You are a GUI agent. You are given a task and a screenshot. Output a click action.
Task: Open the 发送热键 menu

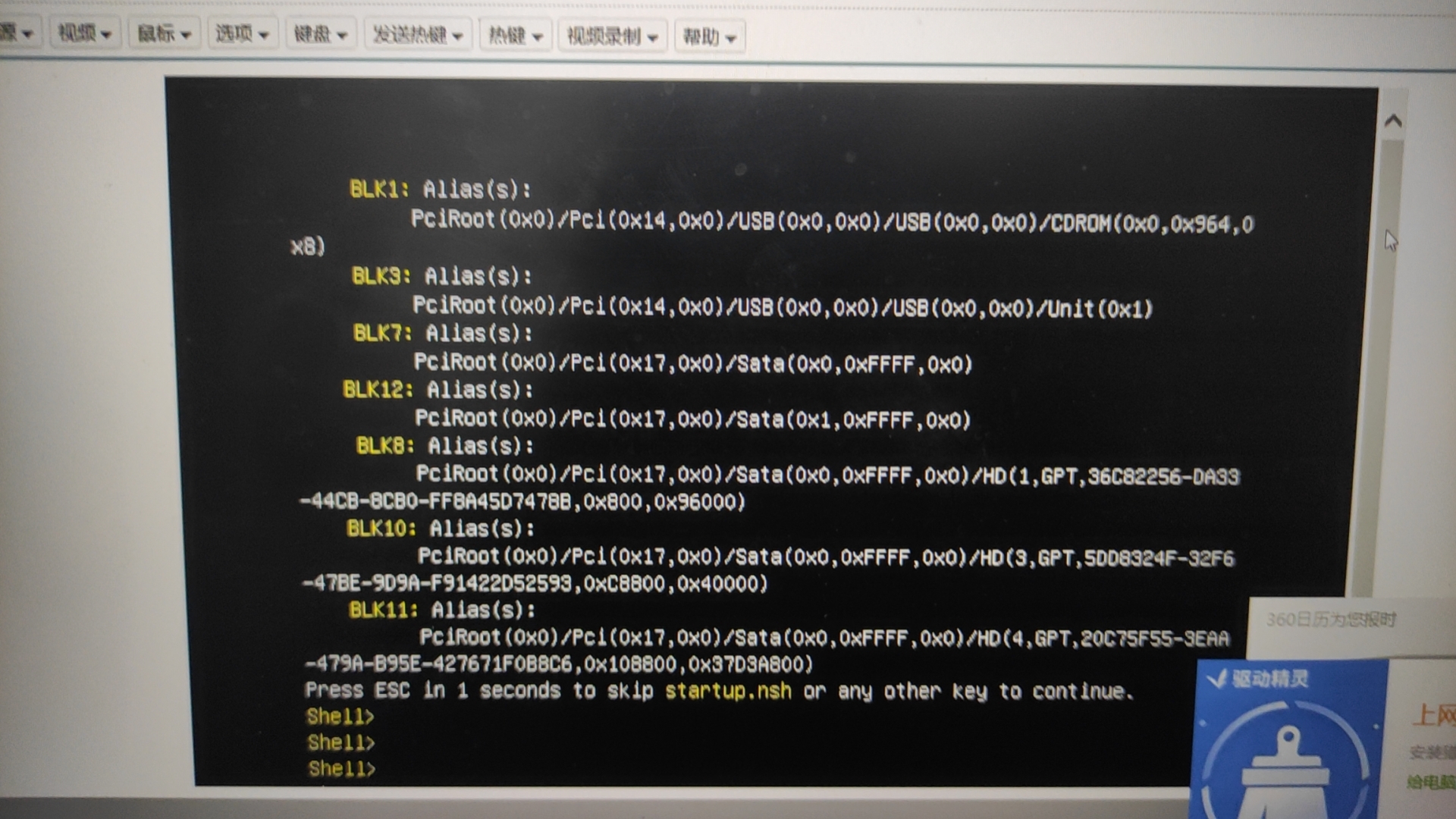(417, 35)
